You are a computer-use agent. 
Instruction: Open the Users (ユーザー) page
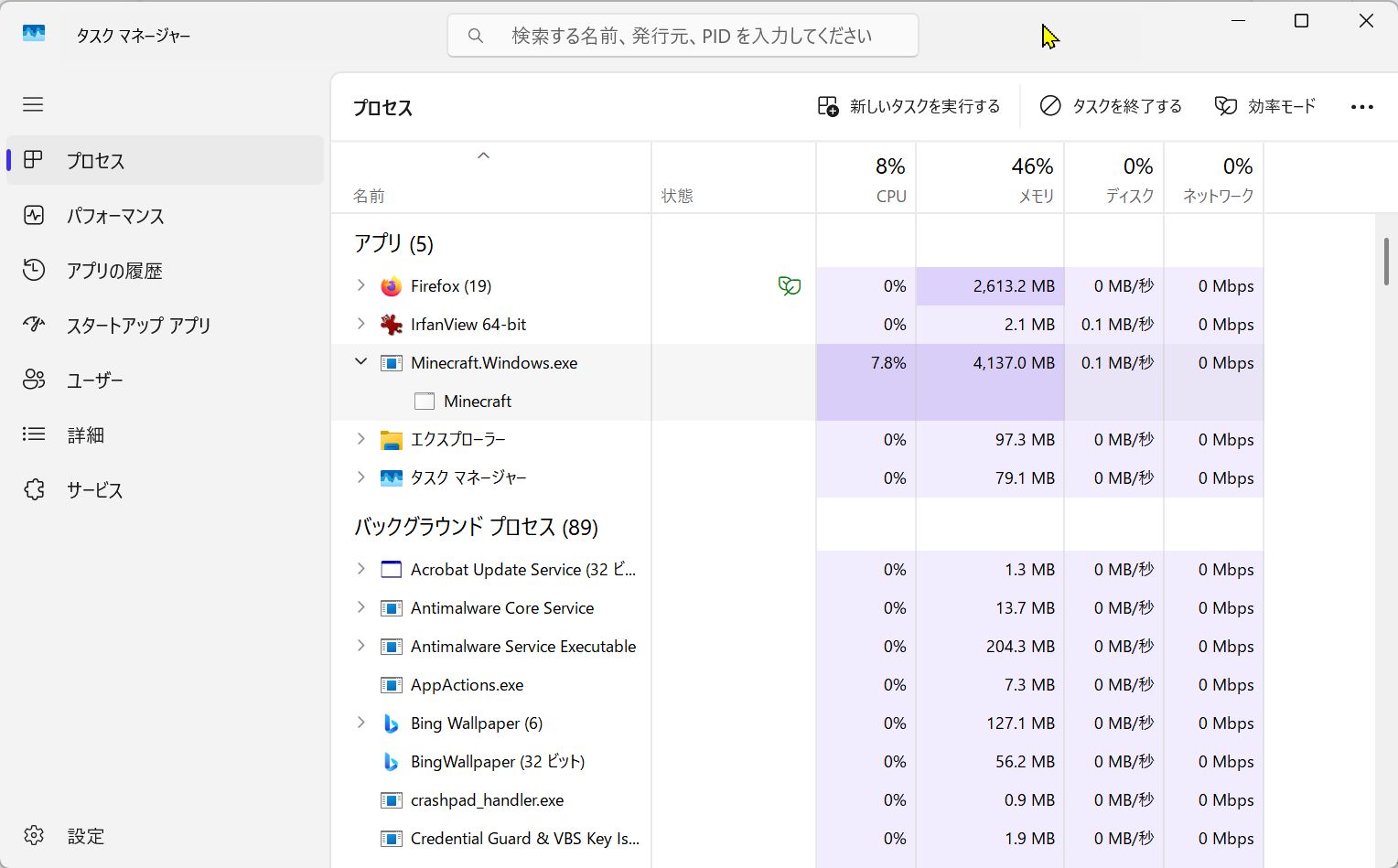(94, 380)
